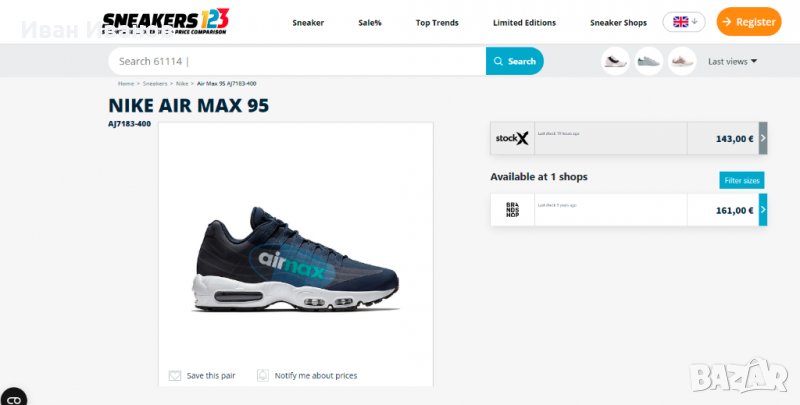This screenshot has height=405, width=800.
Task: Open the StockX shop logo
Action: (512, 138)
